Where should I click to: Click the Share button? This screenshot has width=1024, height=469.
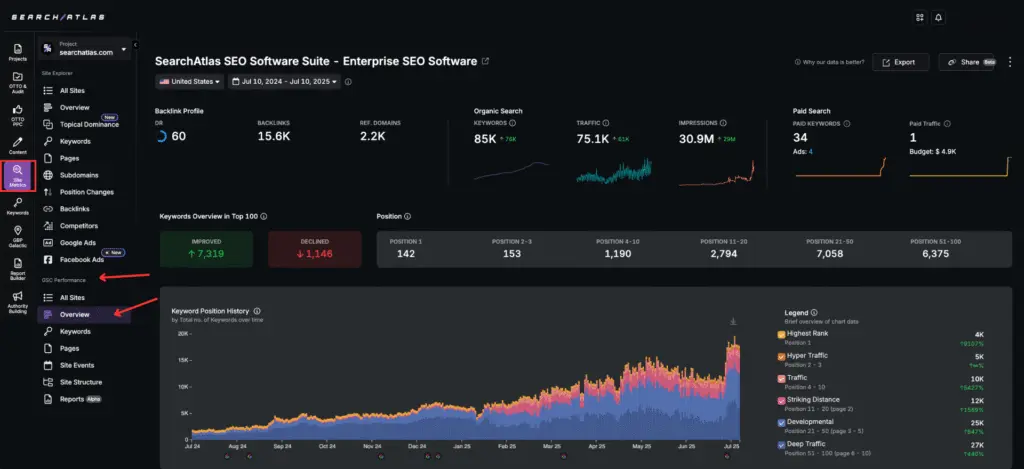[966, 62]
